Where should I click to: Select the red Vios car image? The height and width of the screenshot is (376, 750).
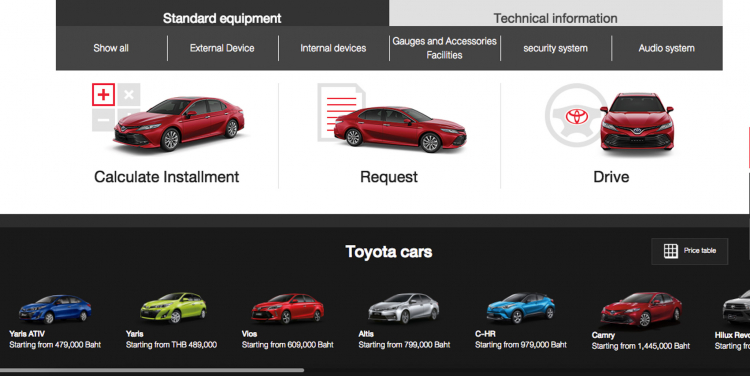287,309
